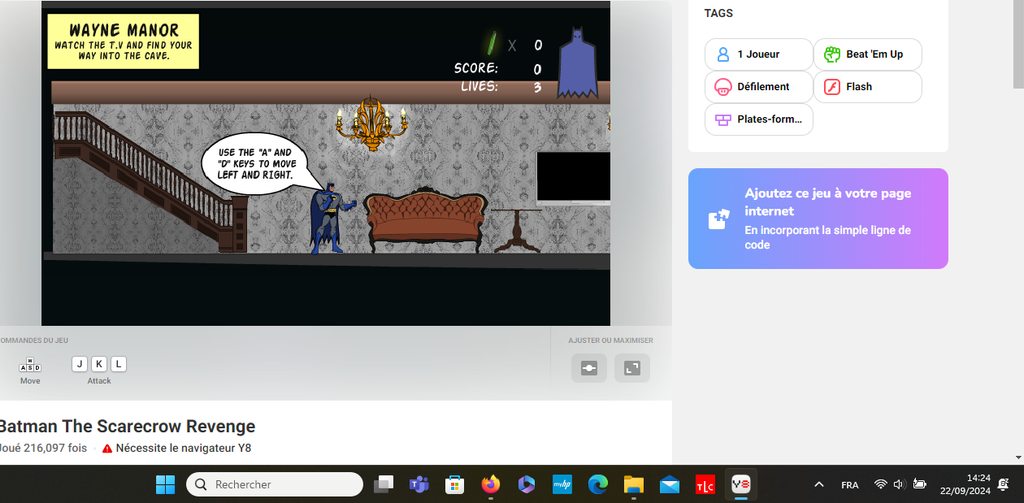
Task: Expand the hidden system tray icons chevron
Action: click(x=819, y=484)
